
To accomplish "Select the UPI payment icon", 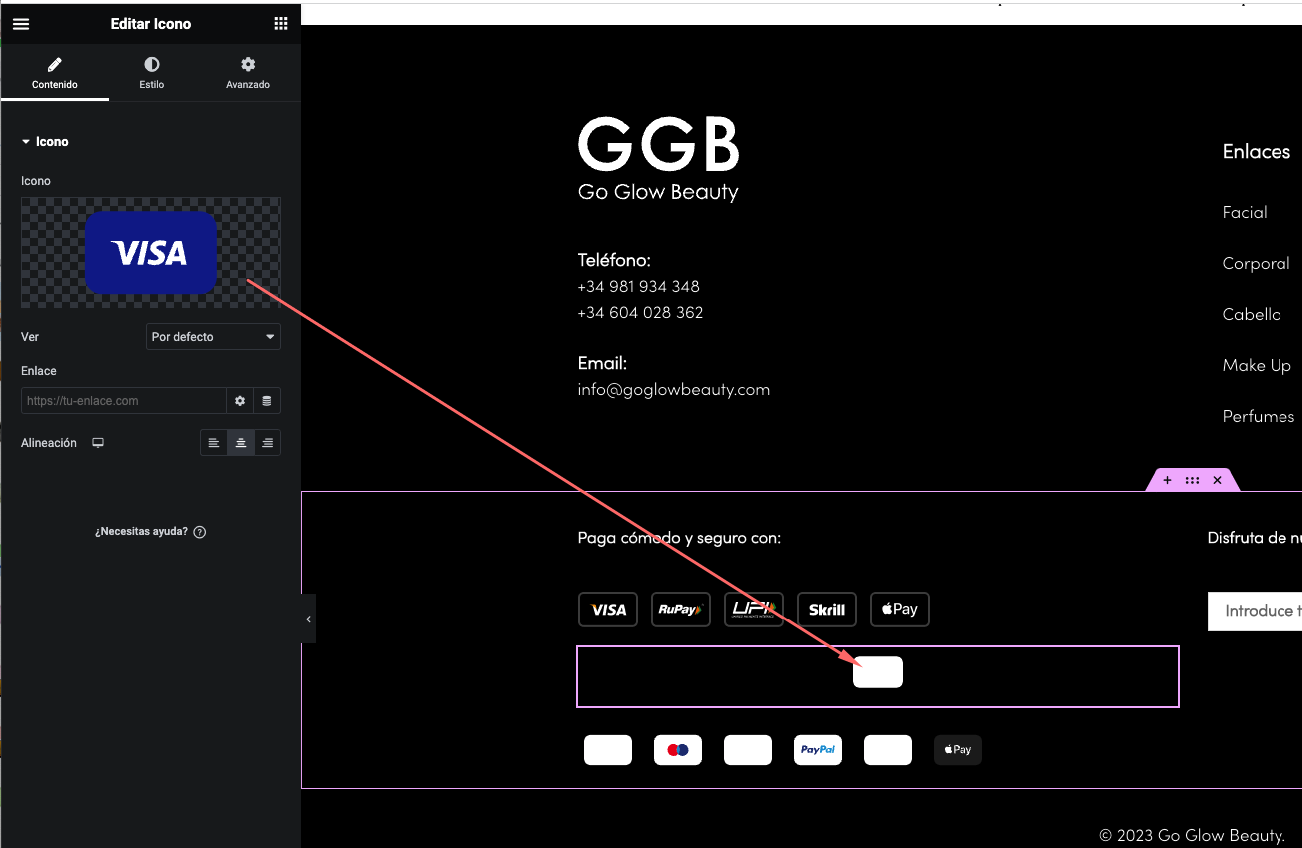I will [x=754, y=610].
